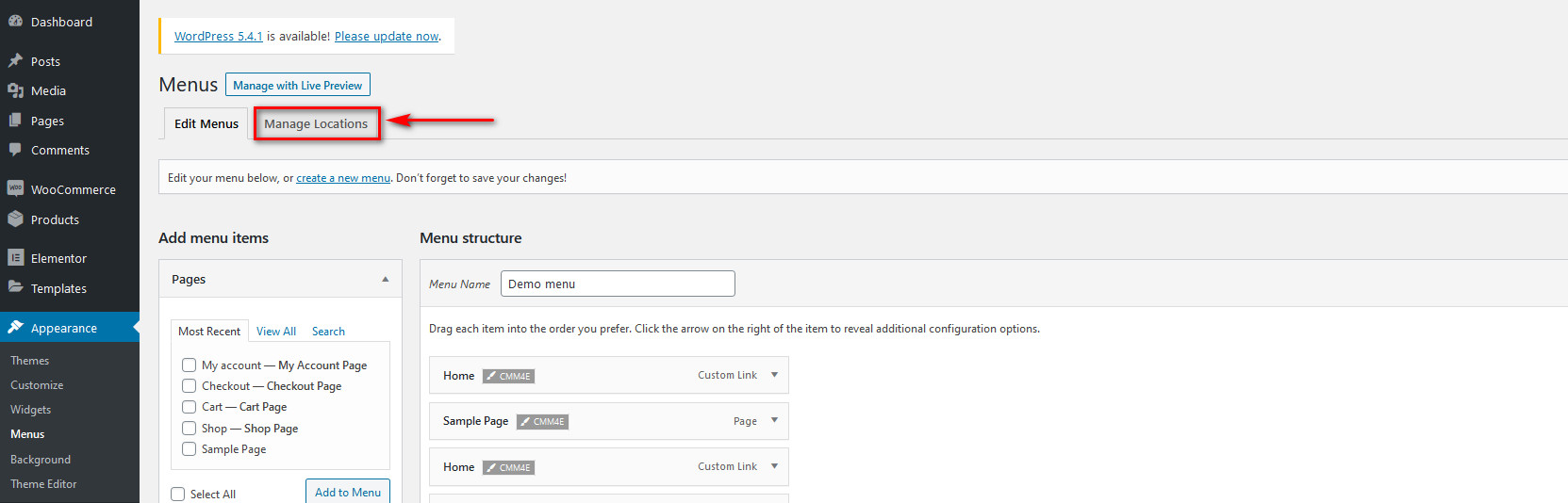Follow the create a new menu link
This screenshot has height=503, width=1568.
(343, 178)
